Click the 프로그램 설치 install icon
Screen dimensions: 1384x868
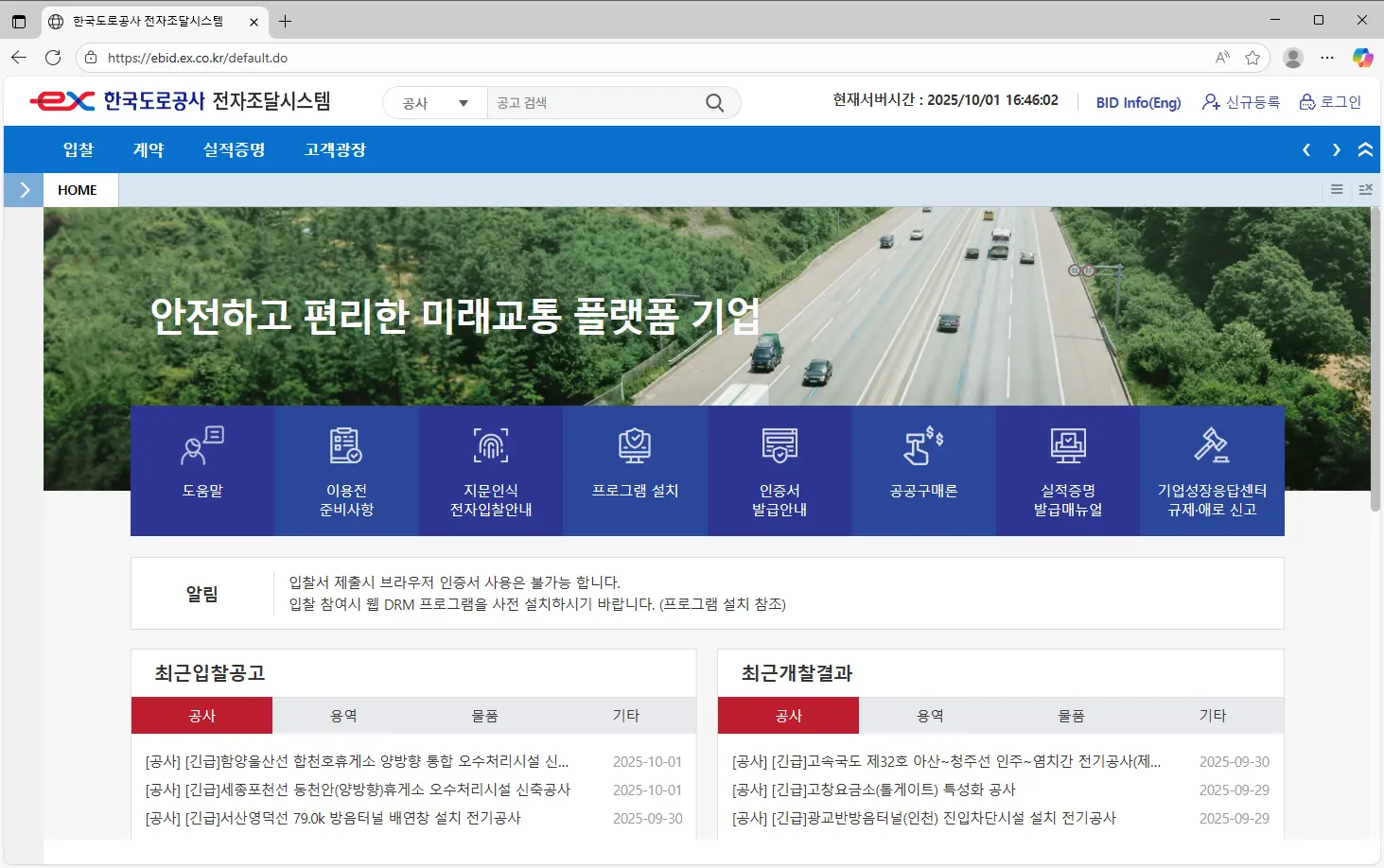pos(635,463)
